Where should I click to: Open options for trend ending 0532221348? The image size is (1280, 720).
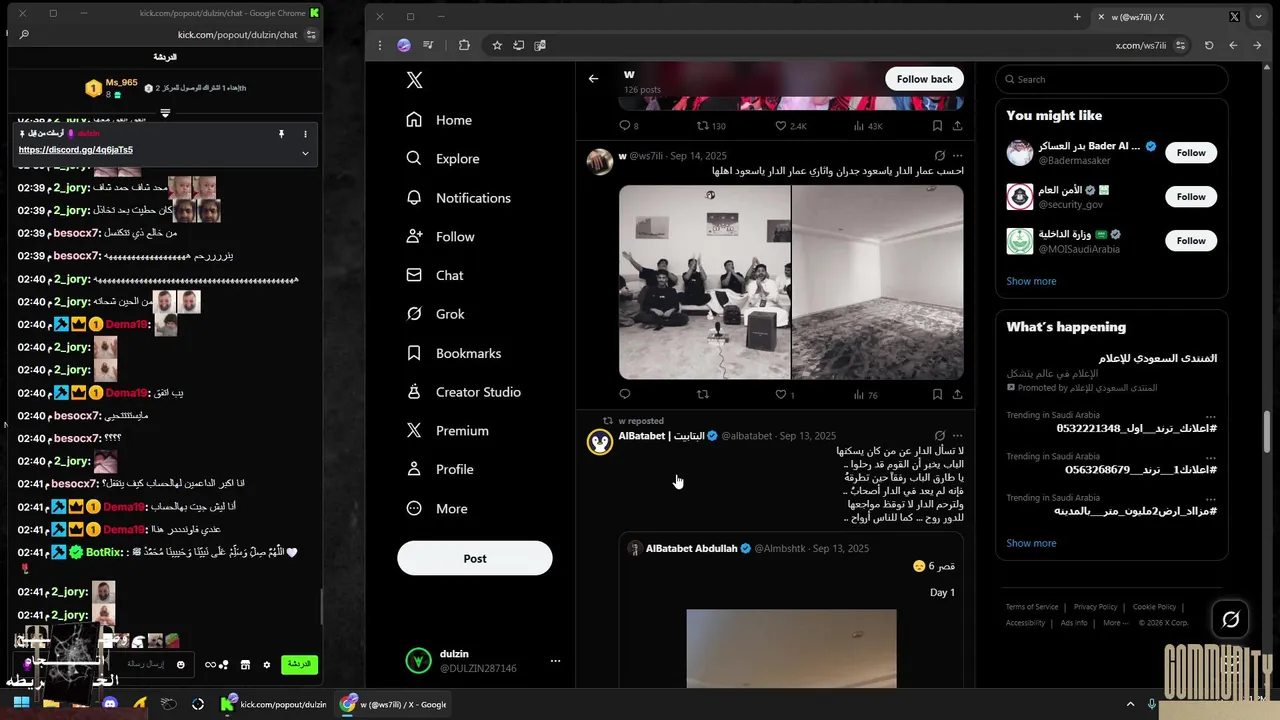(1211, 416)
